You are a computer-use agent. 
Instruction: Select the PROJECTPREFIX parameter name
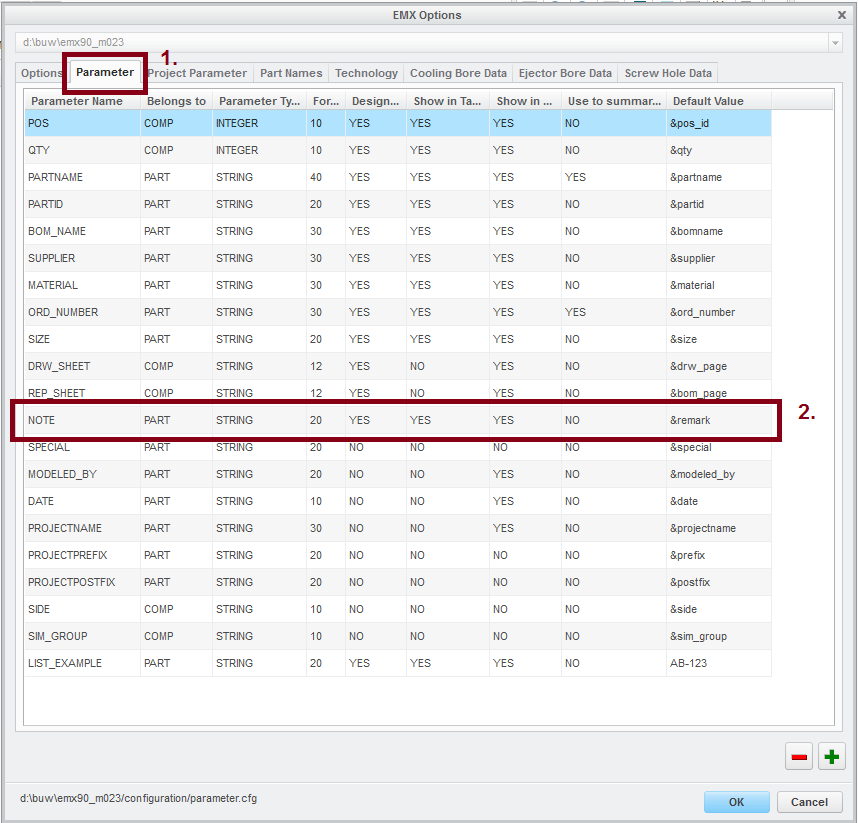coord(68,555)
